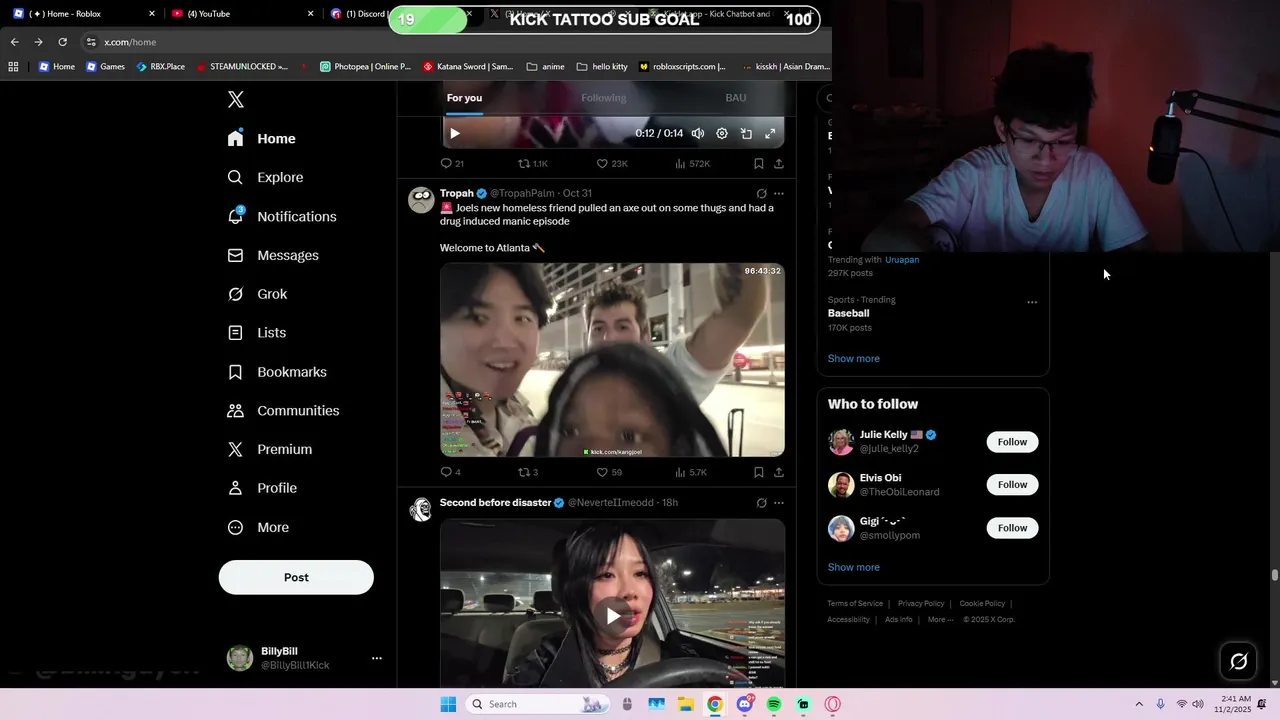
Task: Open Communities in the sidebar
Action: [283, 411]
